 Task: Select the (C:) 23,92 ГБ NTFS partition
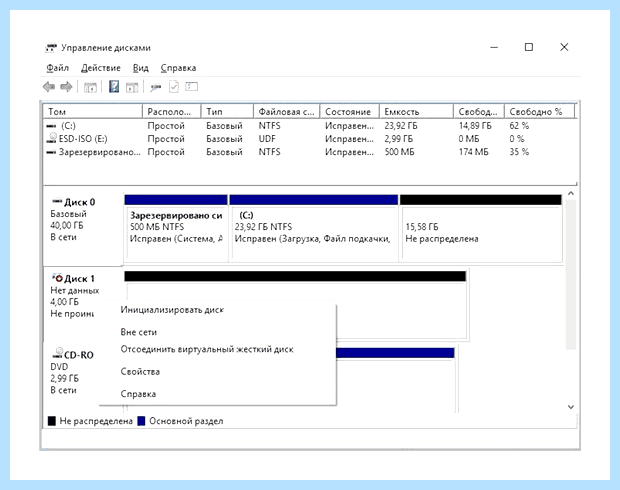point(314,228)
